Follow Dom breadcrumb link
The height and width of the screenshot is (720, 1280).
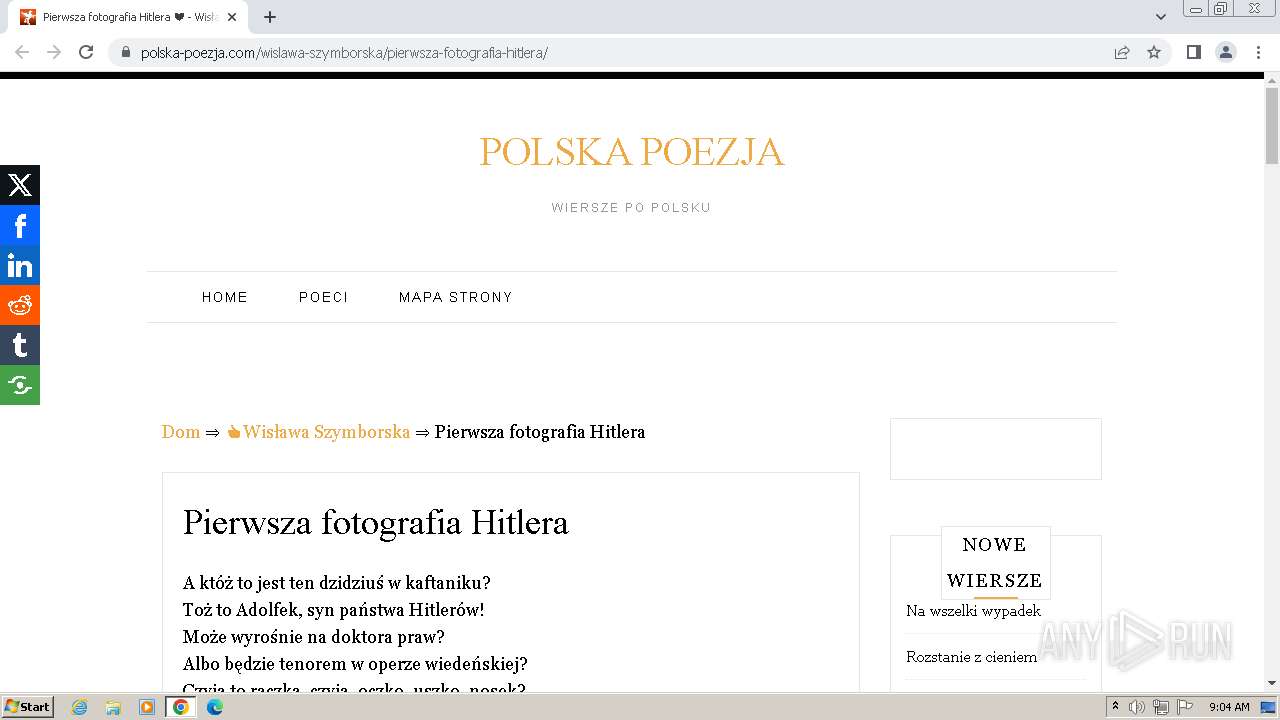click(x=181, y=432)
